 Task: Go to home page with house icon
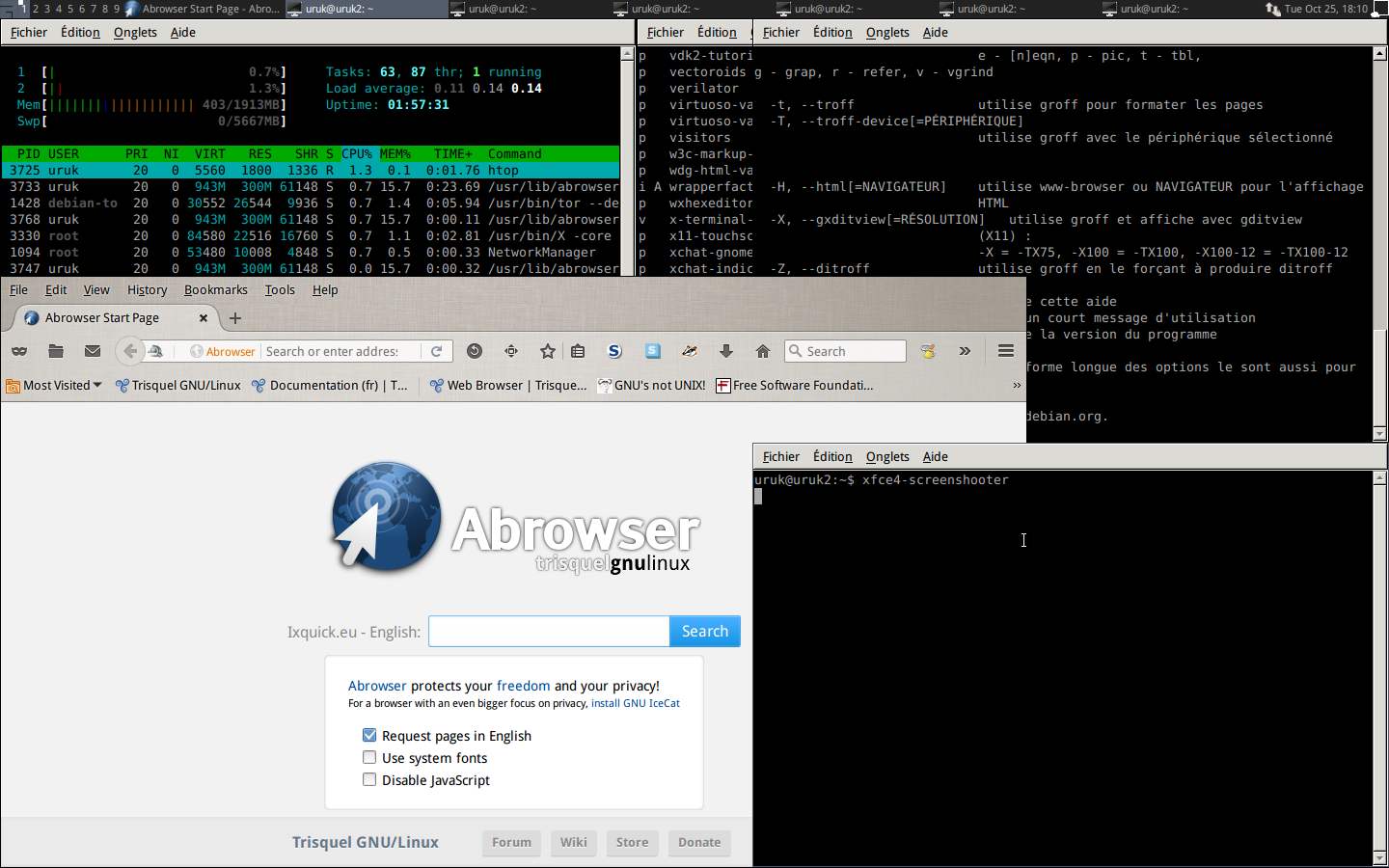click(x=763, y=351)
